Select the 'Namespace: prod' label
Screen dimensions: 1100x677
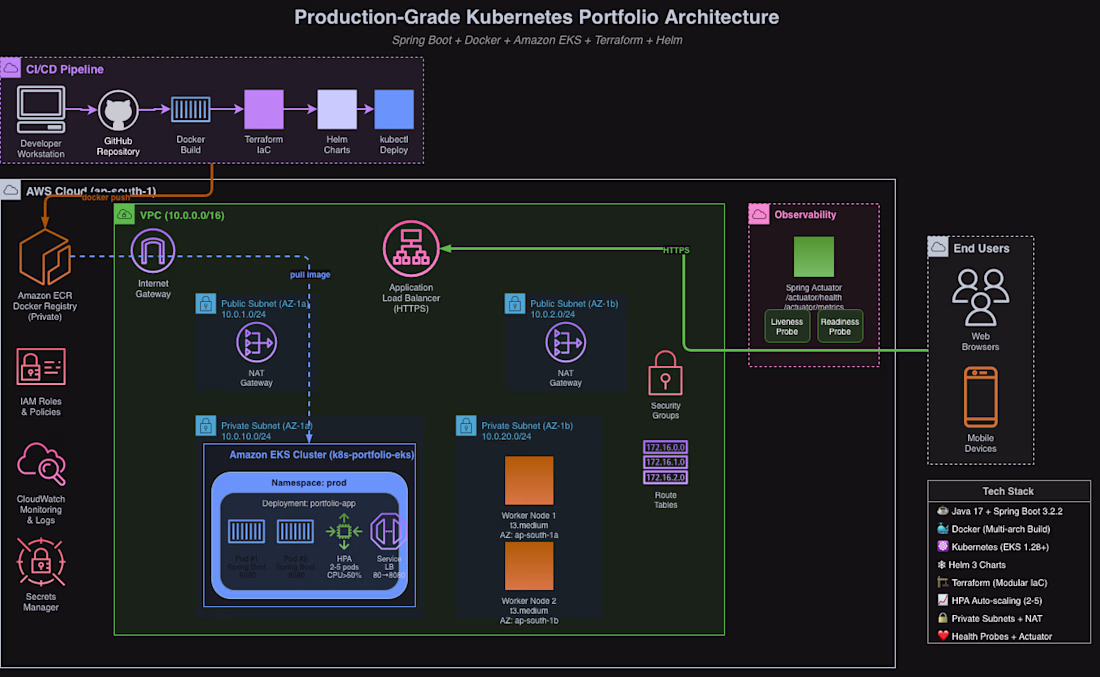coord(309,483)
